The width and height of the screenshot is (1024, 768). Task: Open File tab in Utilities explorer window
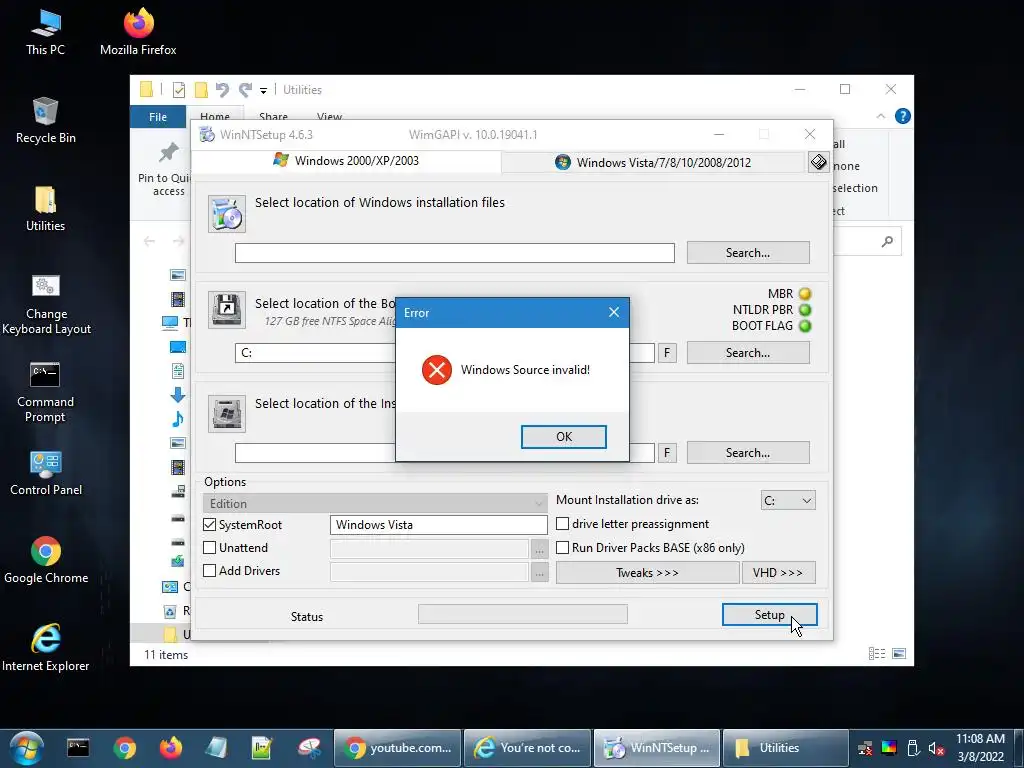pos(158,117)
